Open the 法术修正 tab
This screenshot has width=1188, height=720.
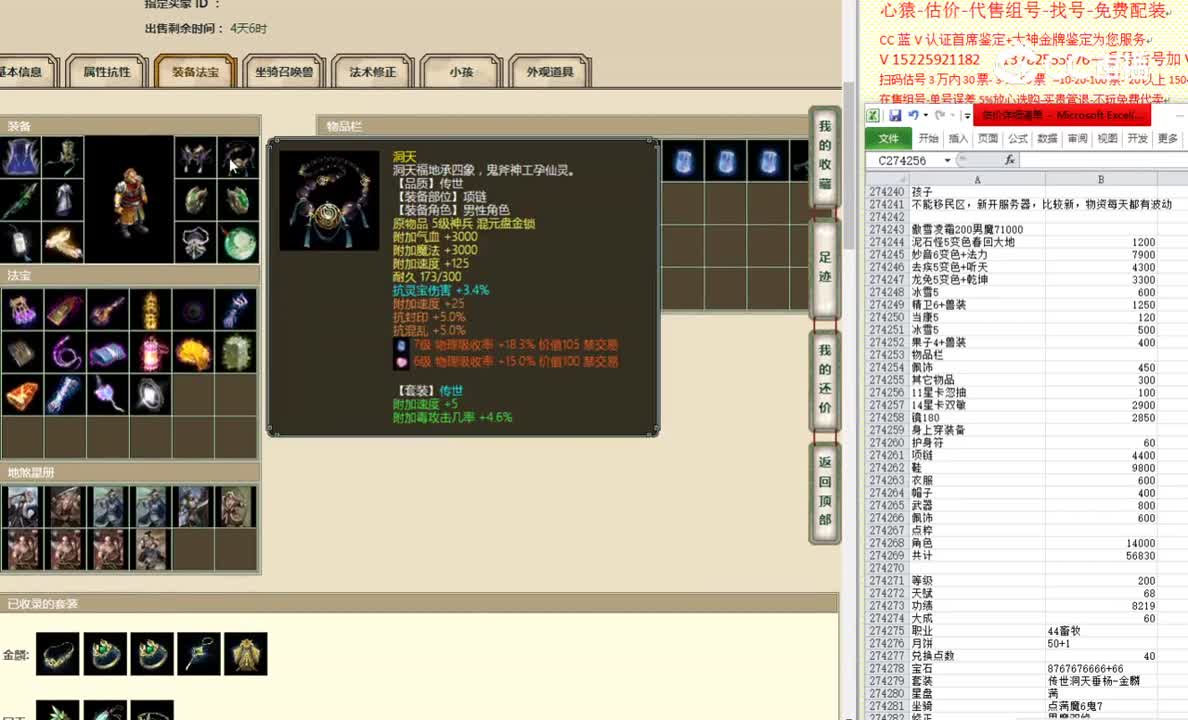(x=373, y=72)
